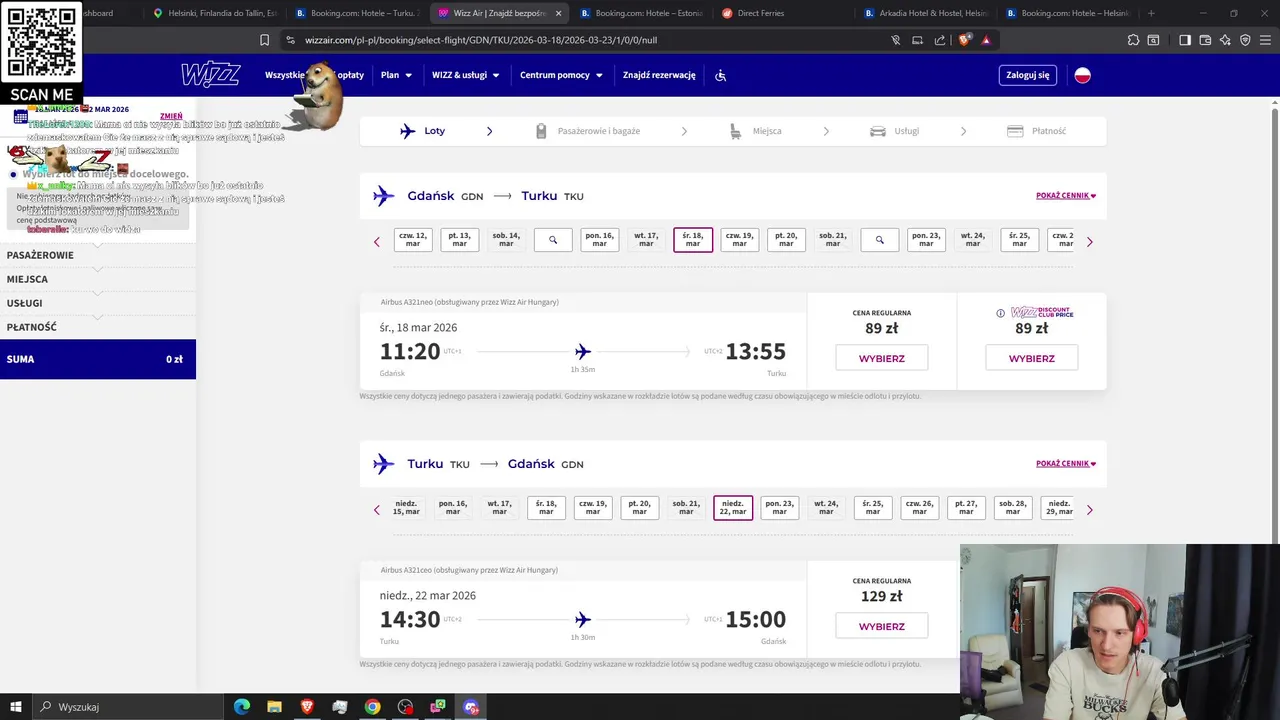The image size is (1280, 720).
Task: Choose outbound date czw. 19, mar
Action: [739, 240]
